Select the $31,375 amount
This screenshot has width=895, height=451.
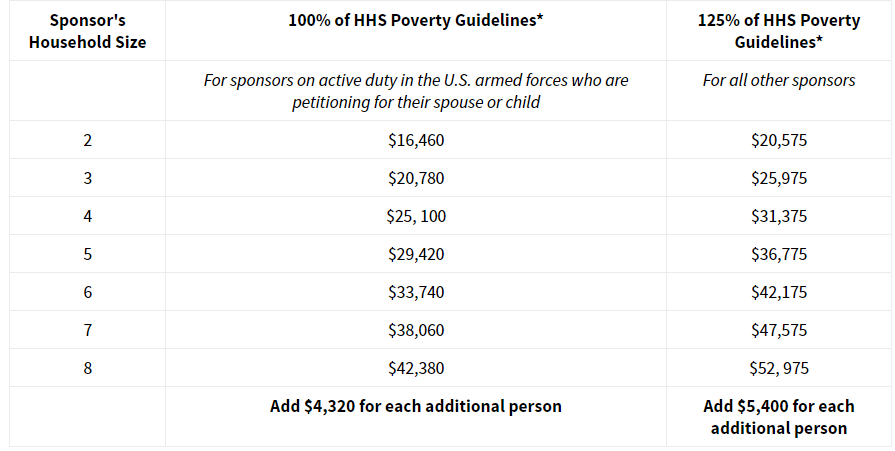(x=779, y=216)
